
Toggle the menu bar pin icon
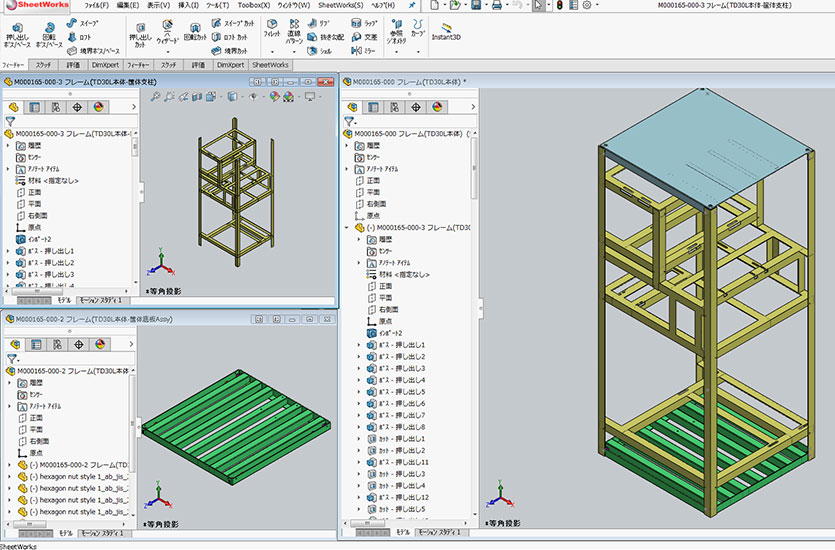point(412,5)
